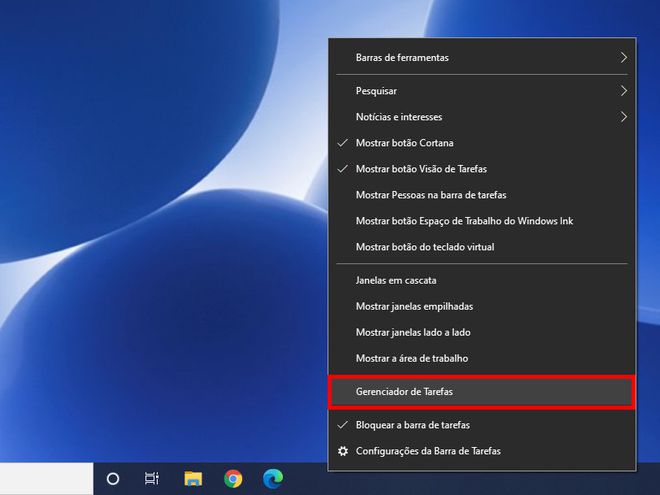This screenshot has width=660, height=495.
Task: Click the taskbar search box
Action: pos(46,479)
